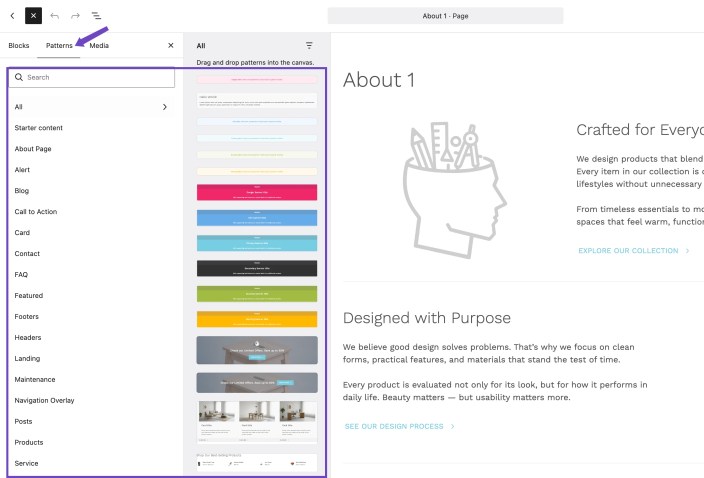Undo the last change

[54, 16]
